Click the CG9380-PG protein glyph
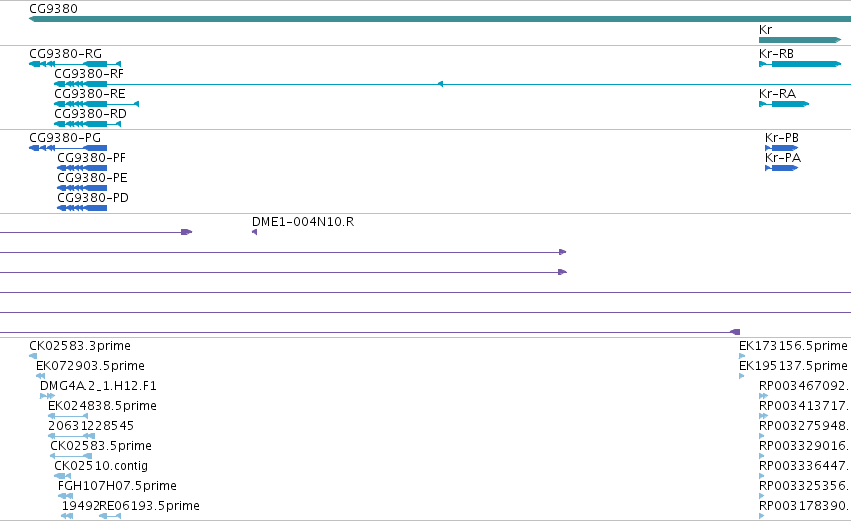Image resolution: width=851 pixels, height=521 pixels. point(68,148)
